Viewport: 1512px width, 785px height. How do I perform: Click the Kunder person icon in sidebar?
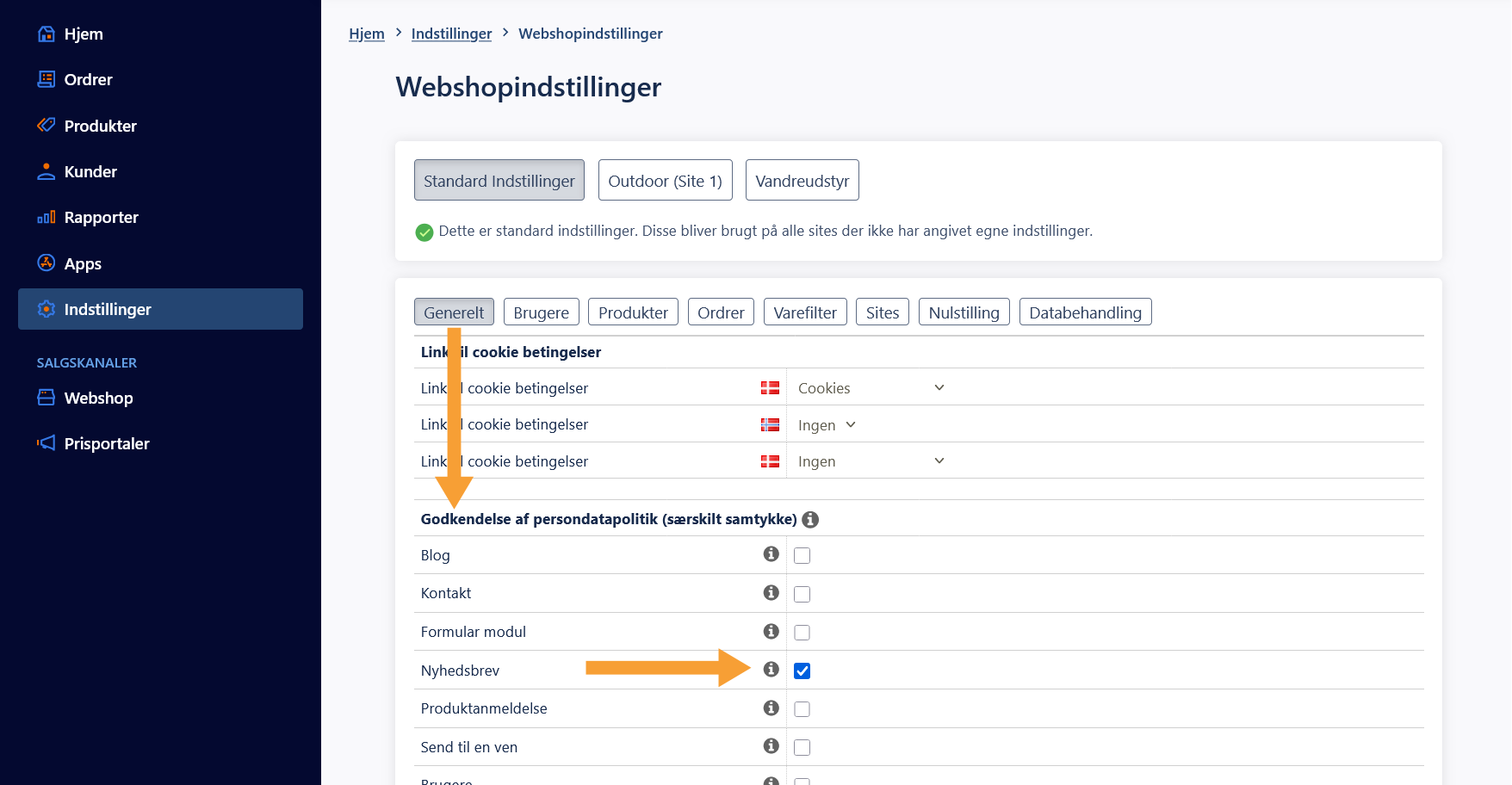click(x=46, y=171)
